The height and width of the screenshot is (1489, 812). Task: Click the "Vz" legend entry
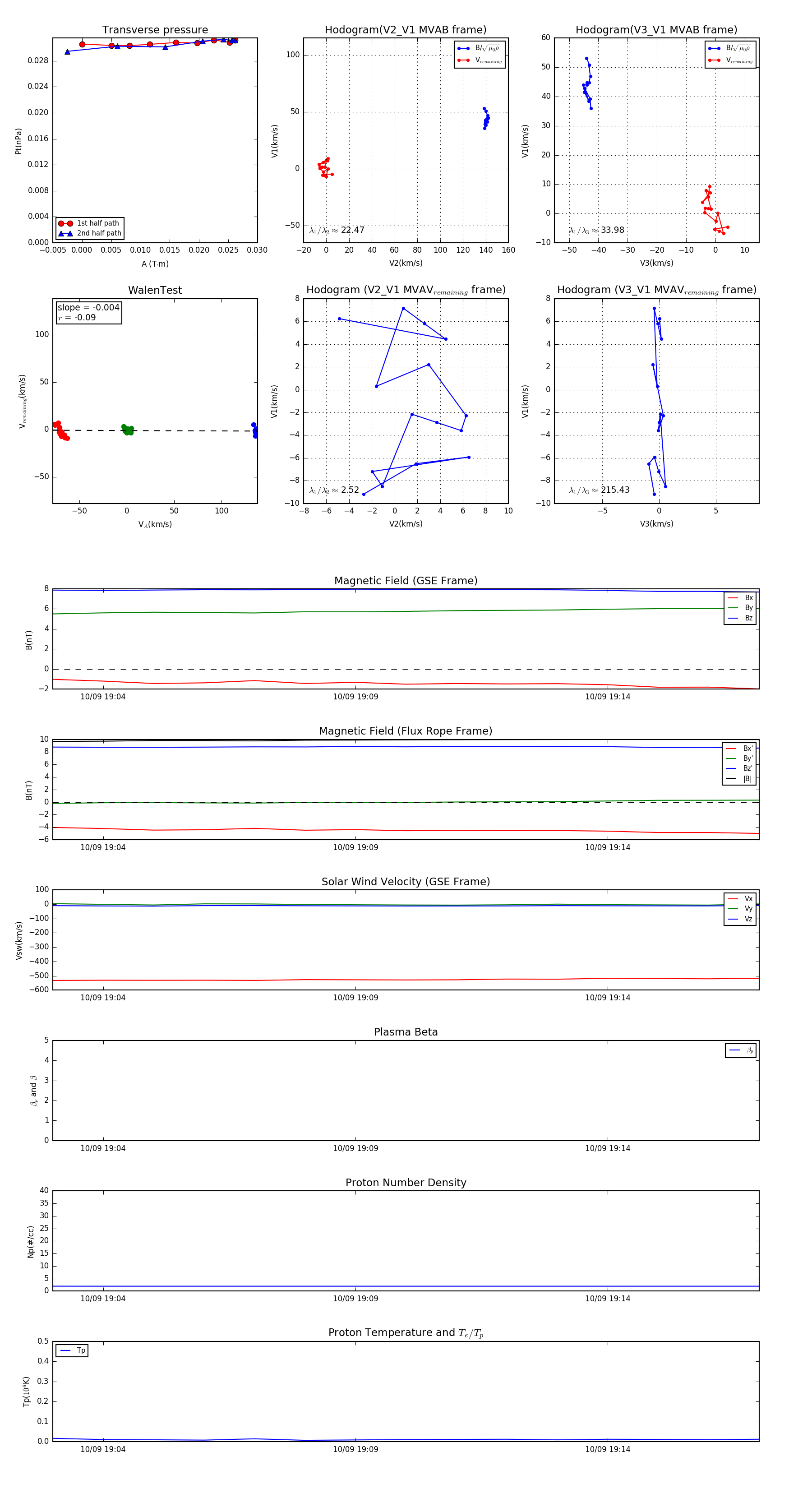(740, 919)
